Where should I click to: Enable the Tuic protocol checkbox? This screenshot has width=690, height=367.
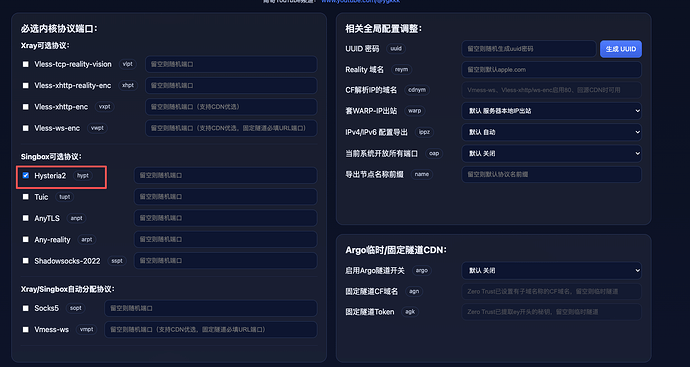pyautogui.click(x=26, y=197)
